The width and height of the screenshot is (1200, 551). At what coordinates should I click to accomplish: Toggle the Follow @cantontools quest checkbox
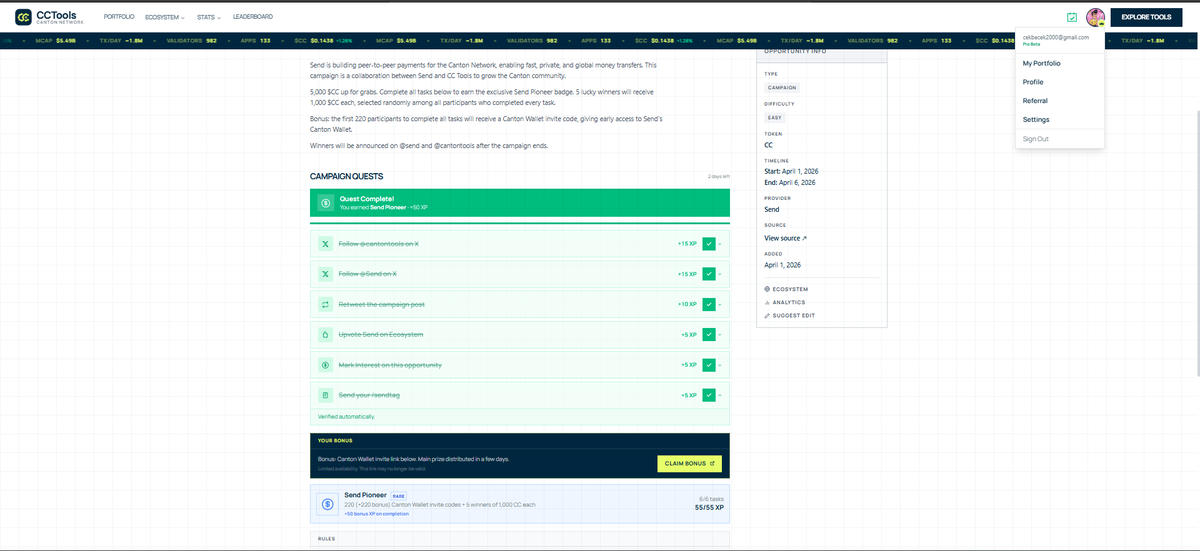click(709, 244)
